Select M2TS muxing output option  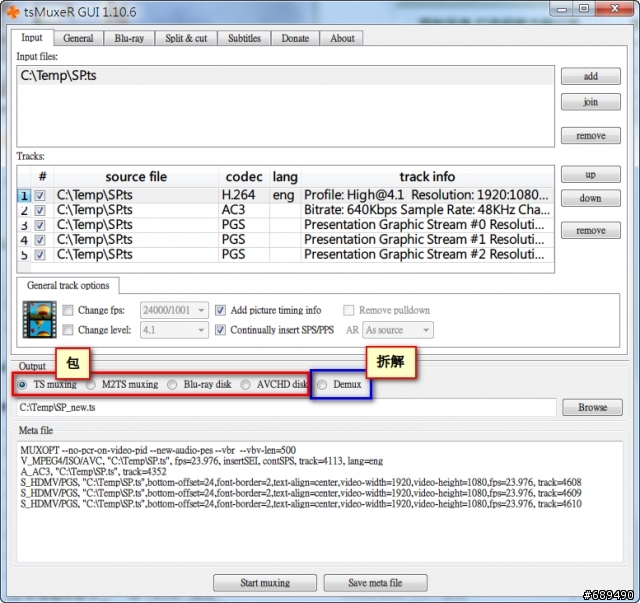click(x=91, y=385)
